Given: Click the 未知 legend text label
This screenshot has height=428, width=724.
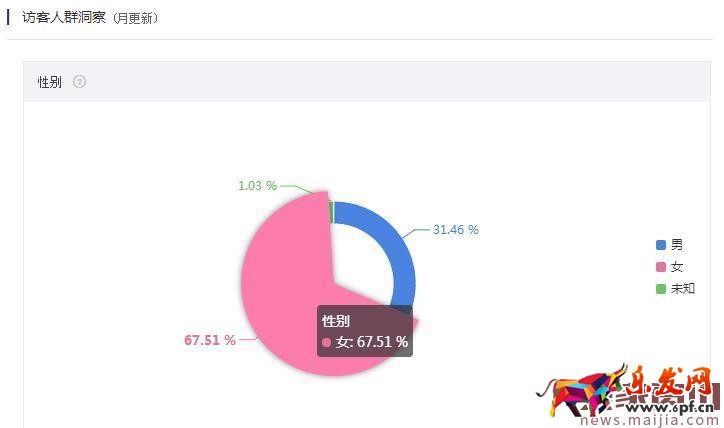Looking at the screenshot, I should point(683,289).
